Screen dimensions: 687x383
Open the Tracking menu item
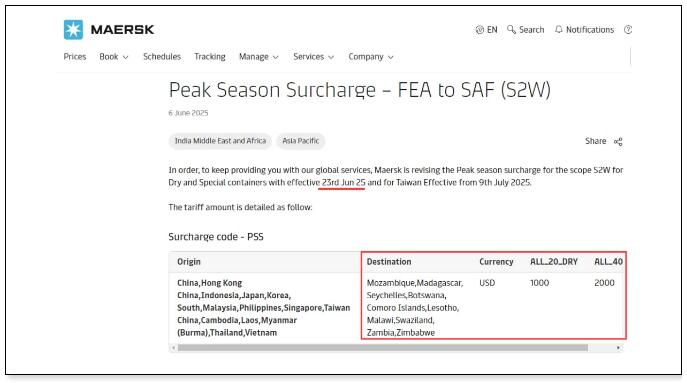coord(210,57)
